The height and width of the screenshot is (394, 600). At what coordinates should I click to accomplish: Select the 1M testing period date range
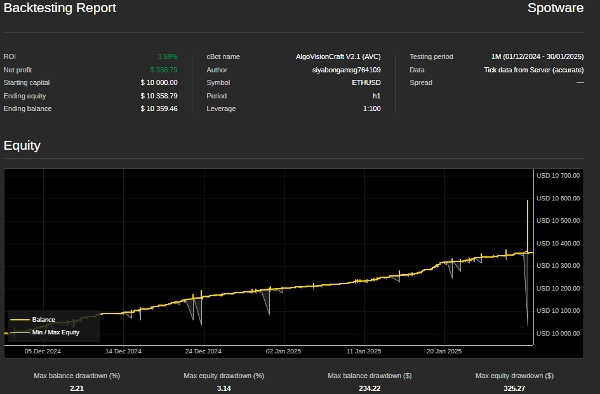(x=538, y=57)
